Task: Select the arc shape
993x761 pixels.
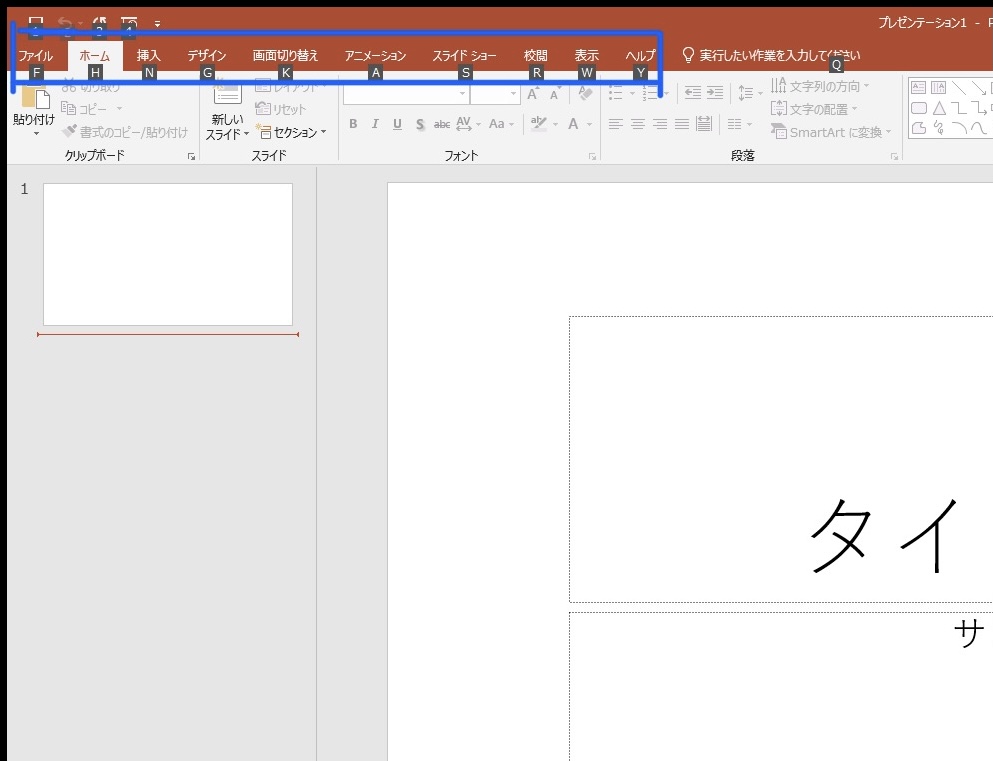Action: [959, 129]
